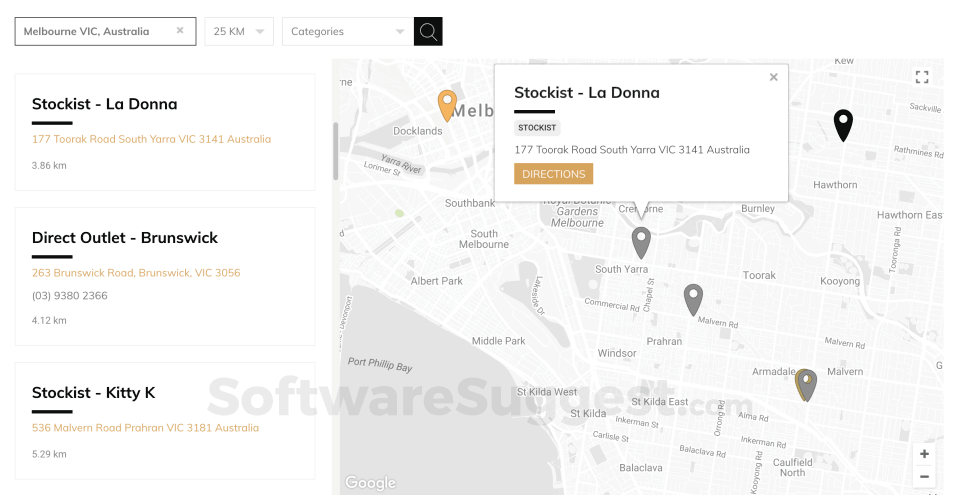Click the black magnifier search button

point(428,31)
